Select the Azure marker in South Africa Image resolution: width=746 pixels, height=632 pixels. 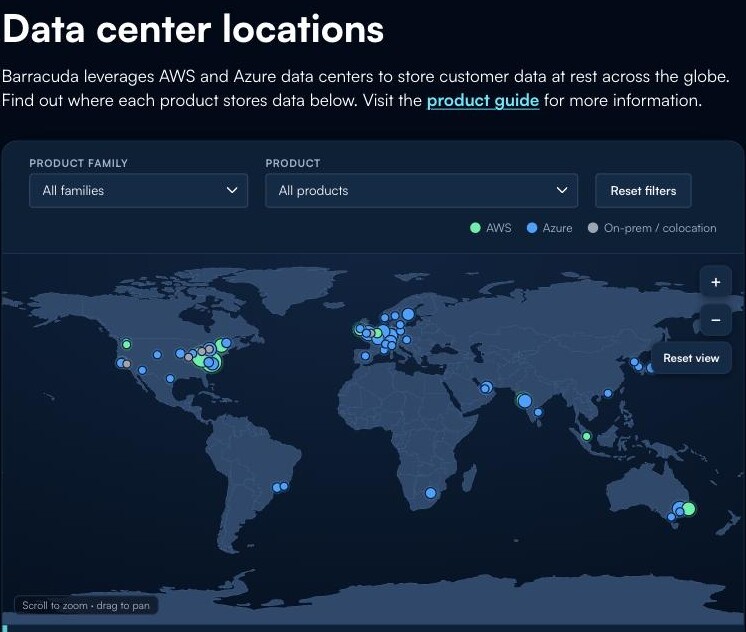(431, 493)
